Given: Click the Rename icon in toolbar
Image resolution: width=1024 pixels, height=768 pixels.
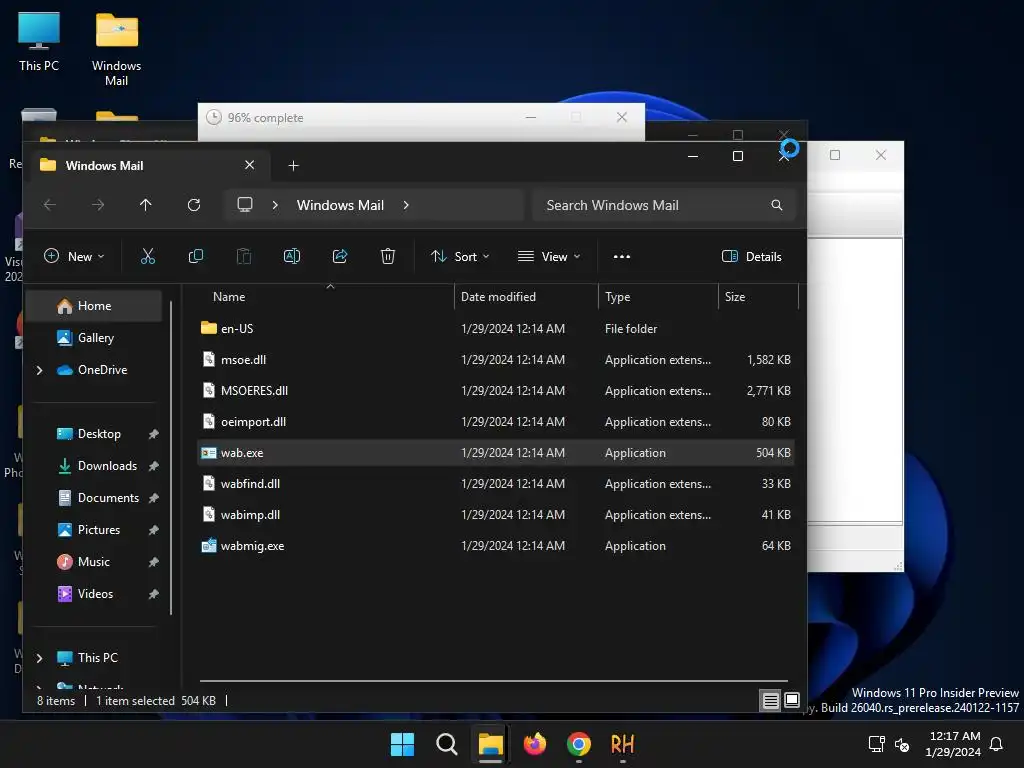Looking at the screenshot, I should pos(292,257).
